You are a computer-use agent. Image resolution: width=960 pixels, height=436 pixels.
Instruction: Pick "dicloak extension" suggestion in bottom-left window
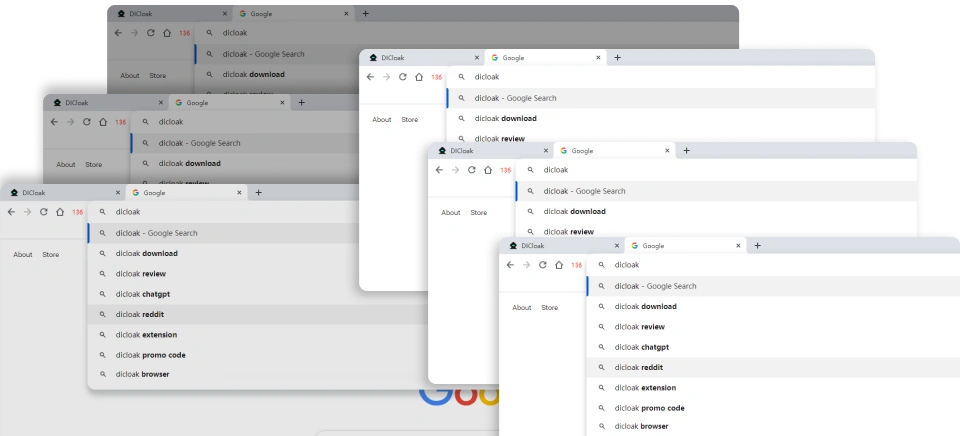pyautogui.click(x=146, y=335)
